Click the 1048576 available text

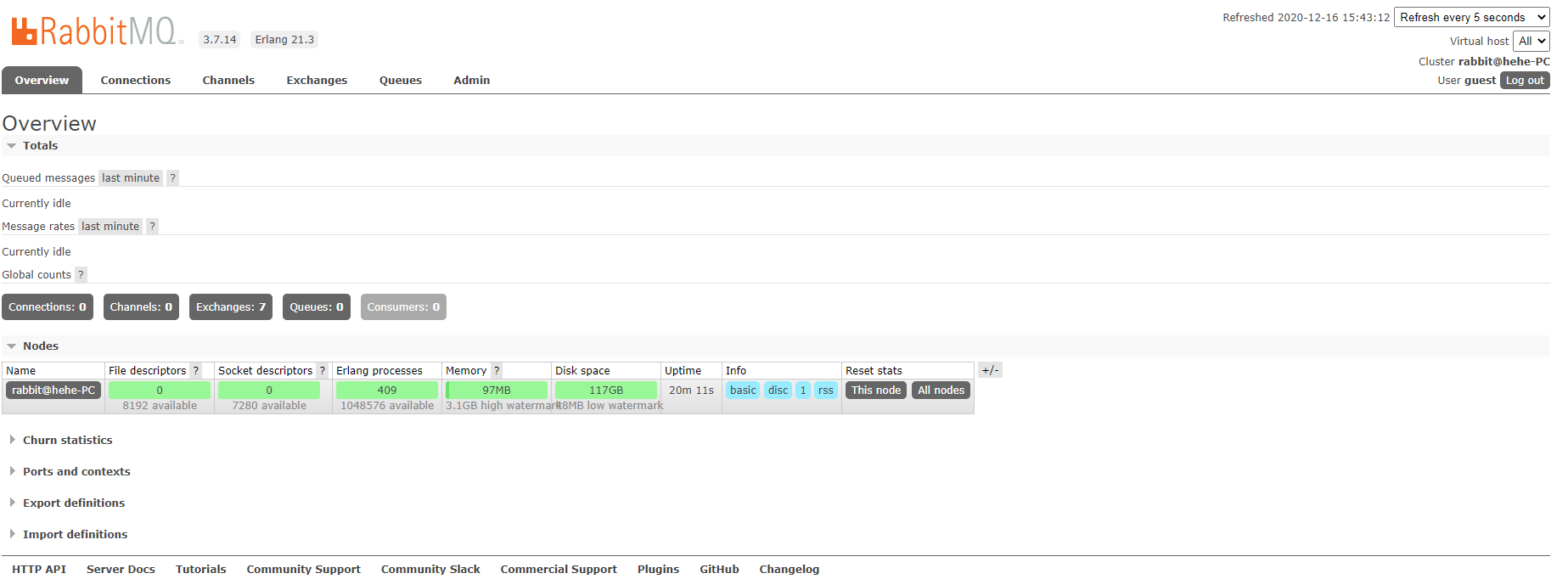click(x=387, y=405)
